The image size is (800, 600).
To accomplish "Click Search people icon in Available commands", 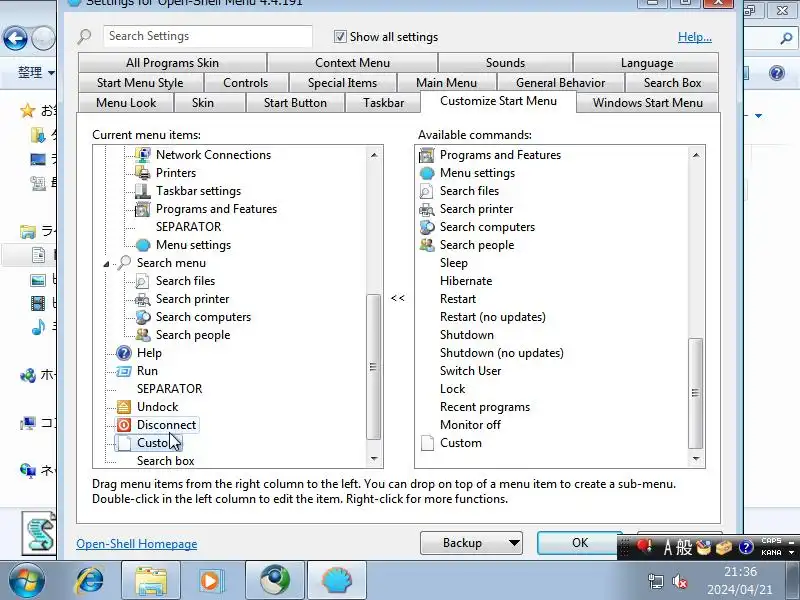I will click(427, 245).
